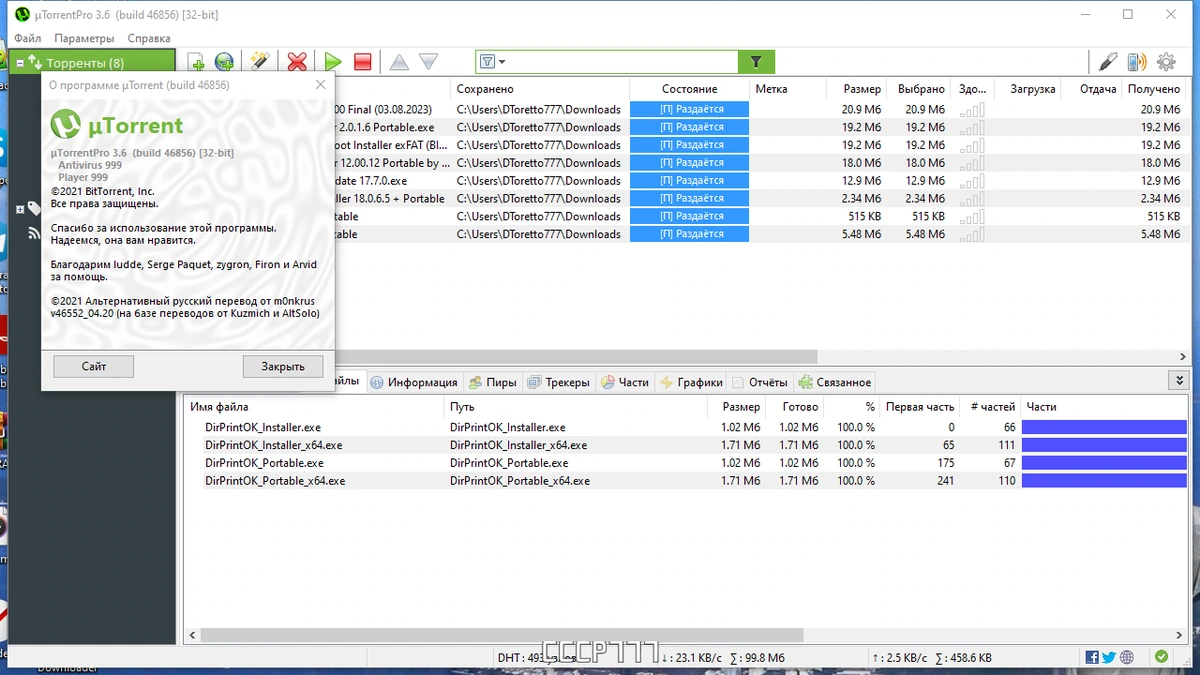
Task: Click the Add Torrent toolbar icon
Action: pyautogui.click(x=196, y=62)
